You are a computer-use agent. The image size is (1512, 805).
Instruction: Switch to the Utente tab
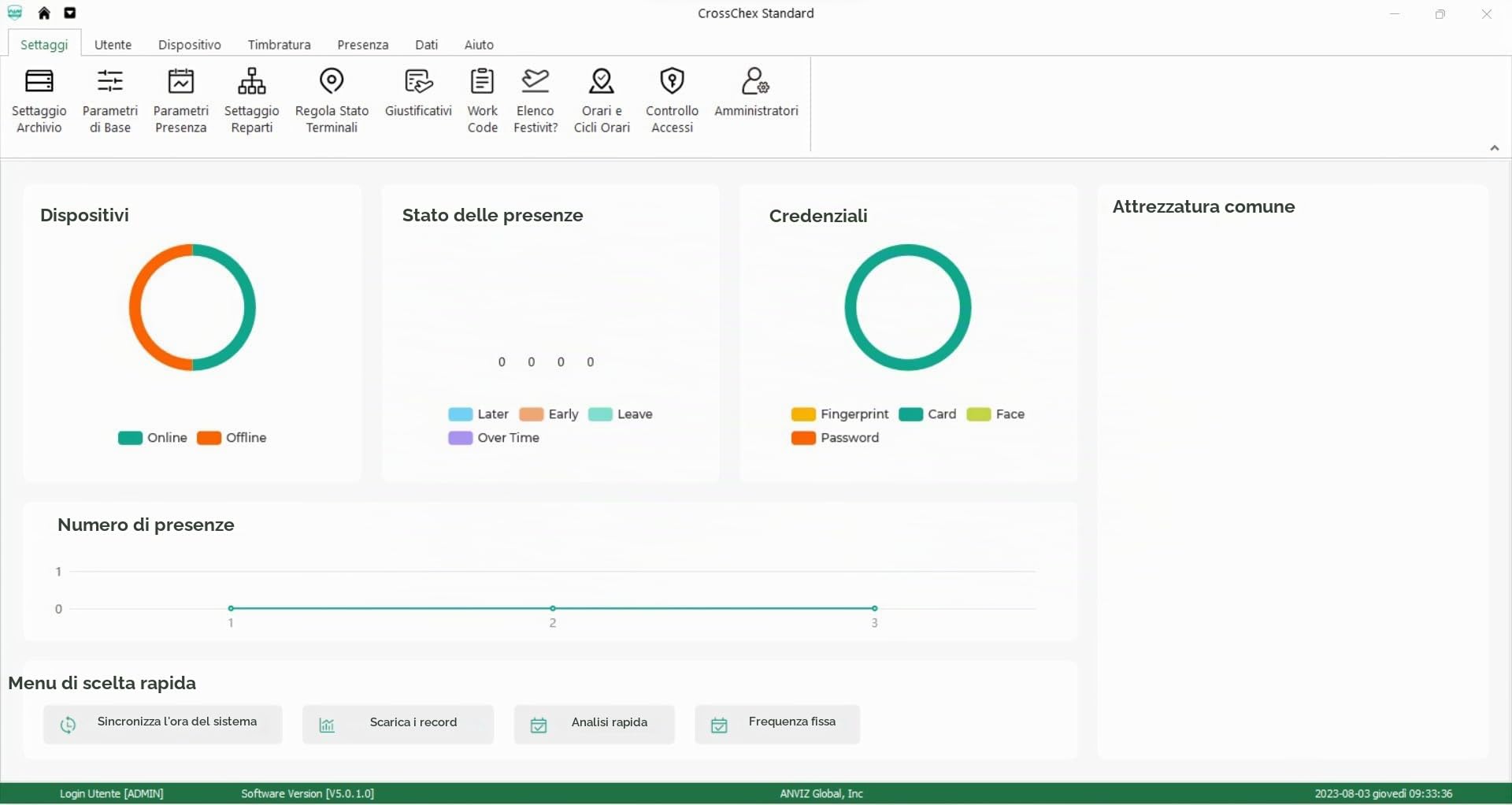click(x=113, y=44)
